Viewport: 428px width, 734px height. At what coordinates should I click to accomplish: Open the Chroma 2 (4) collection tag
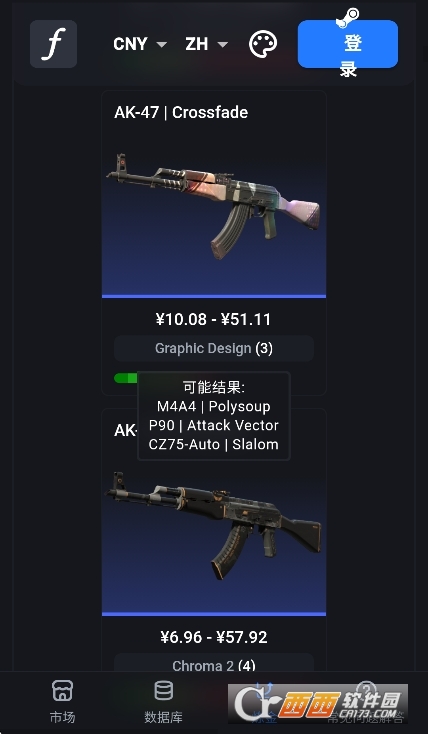click(214, 665)
